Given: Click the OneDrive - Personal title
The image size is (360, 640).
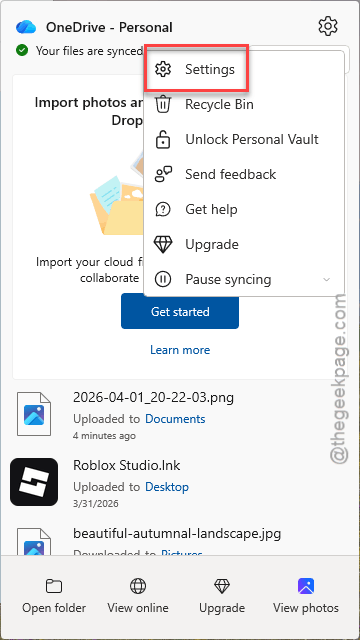Looking at the screenshot, I should 109,27.
